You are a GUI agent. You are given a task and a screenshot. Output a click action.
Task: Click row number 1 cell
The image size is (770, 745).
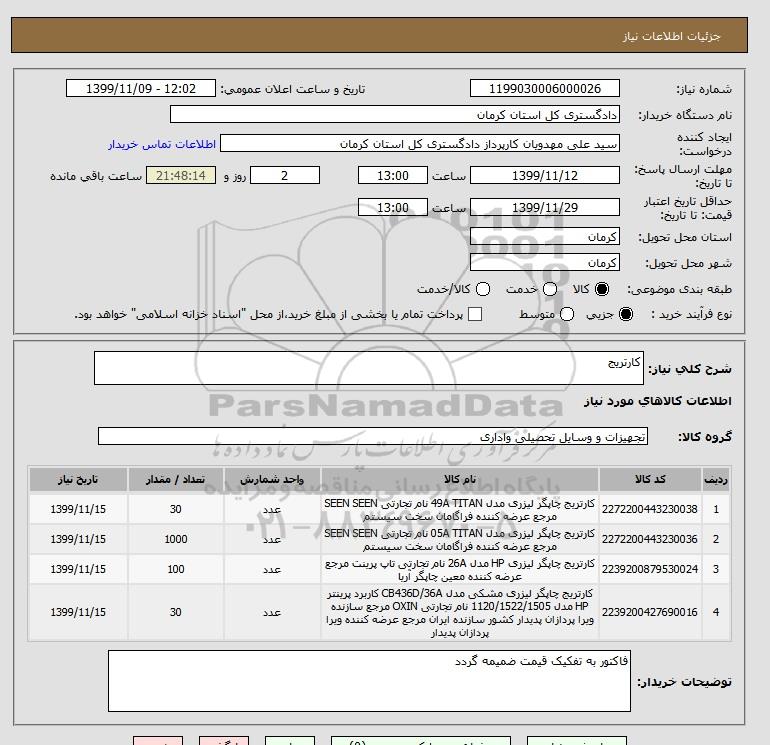716,509
